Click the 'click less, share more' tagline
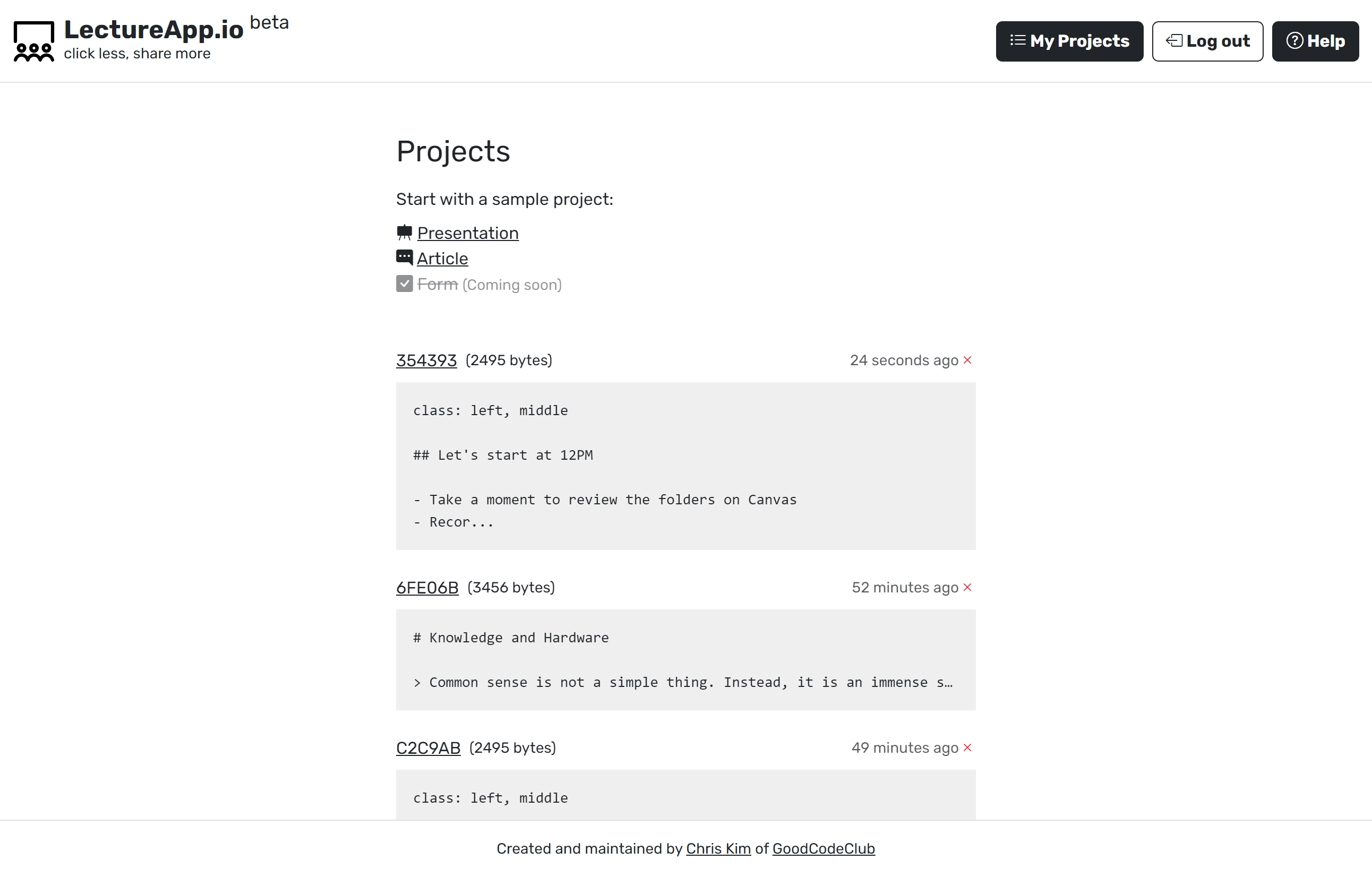Screen dimensions: 1372x877 (138, 54)
